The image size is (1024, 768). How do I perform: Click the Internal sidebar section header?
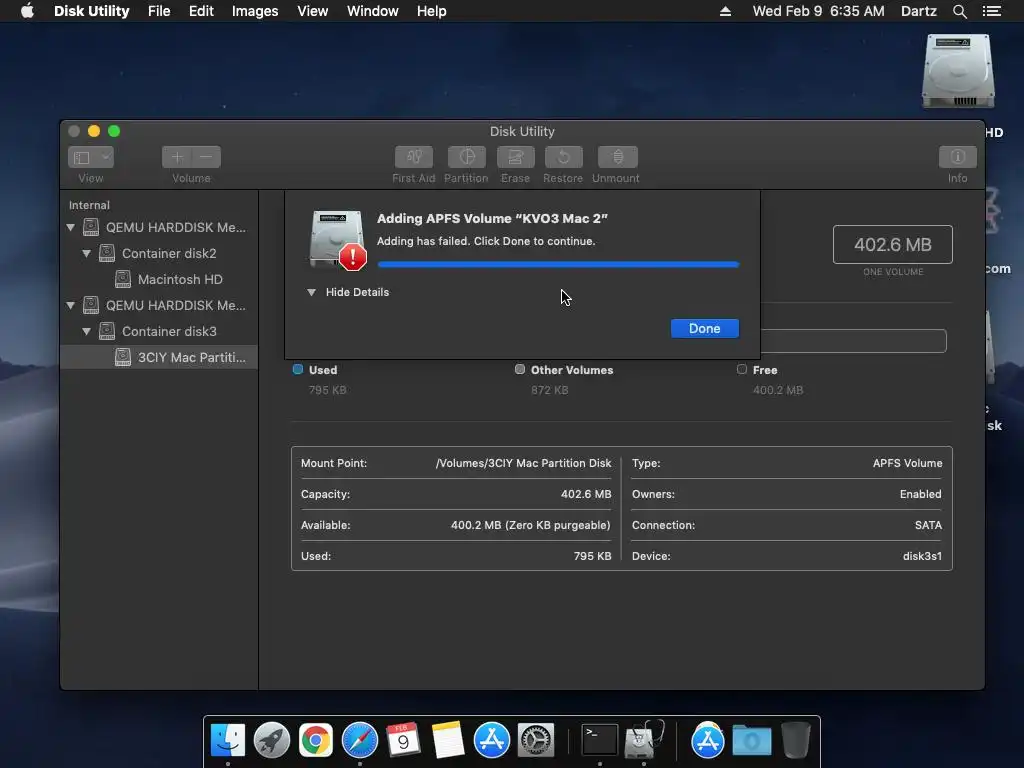pyautogui.click(x=89, y=205)
